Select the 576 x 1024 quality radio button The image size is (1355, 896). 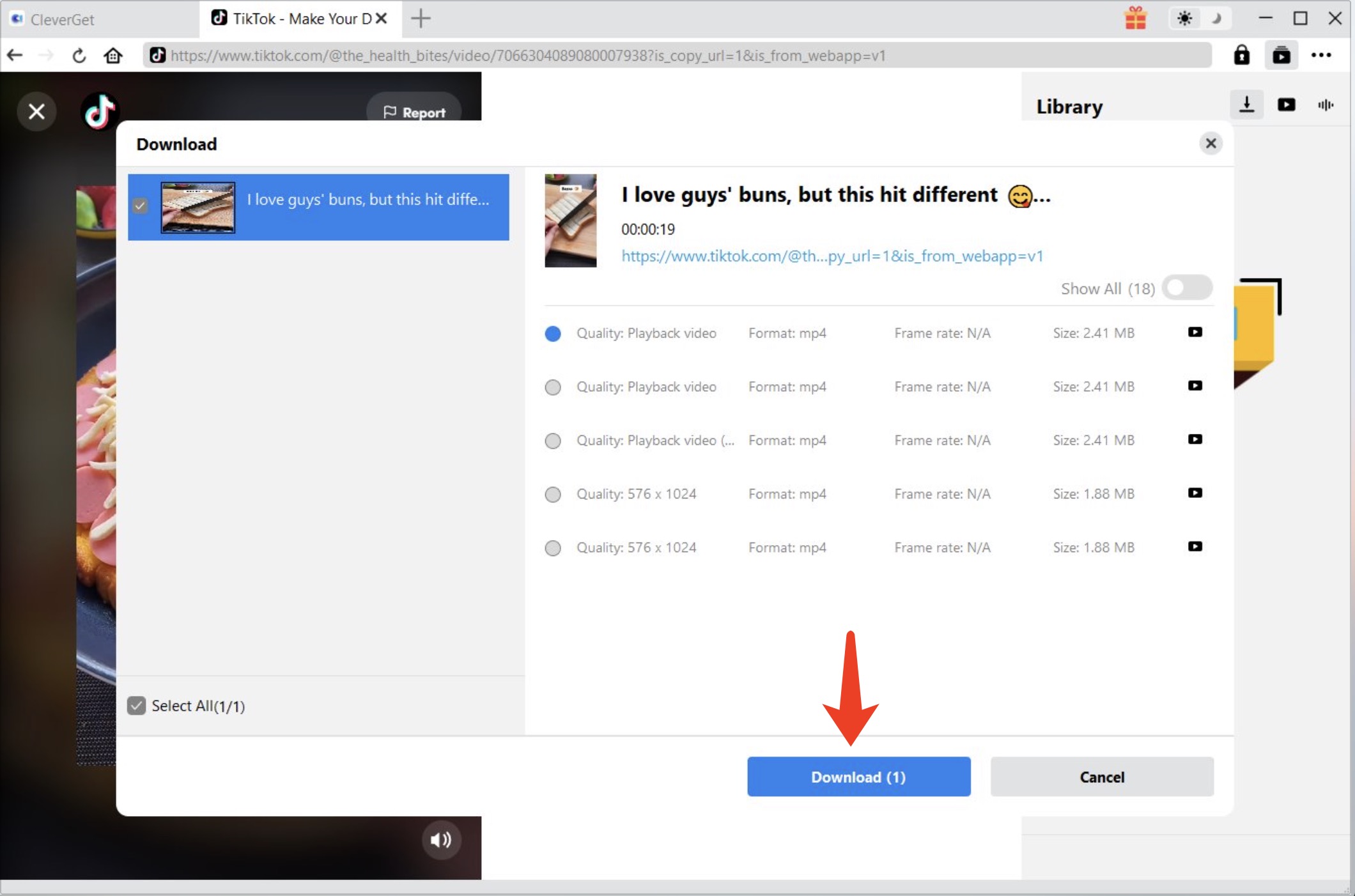coord(553,494)
